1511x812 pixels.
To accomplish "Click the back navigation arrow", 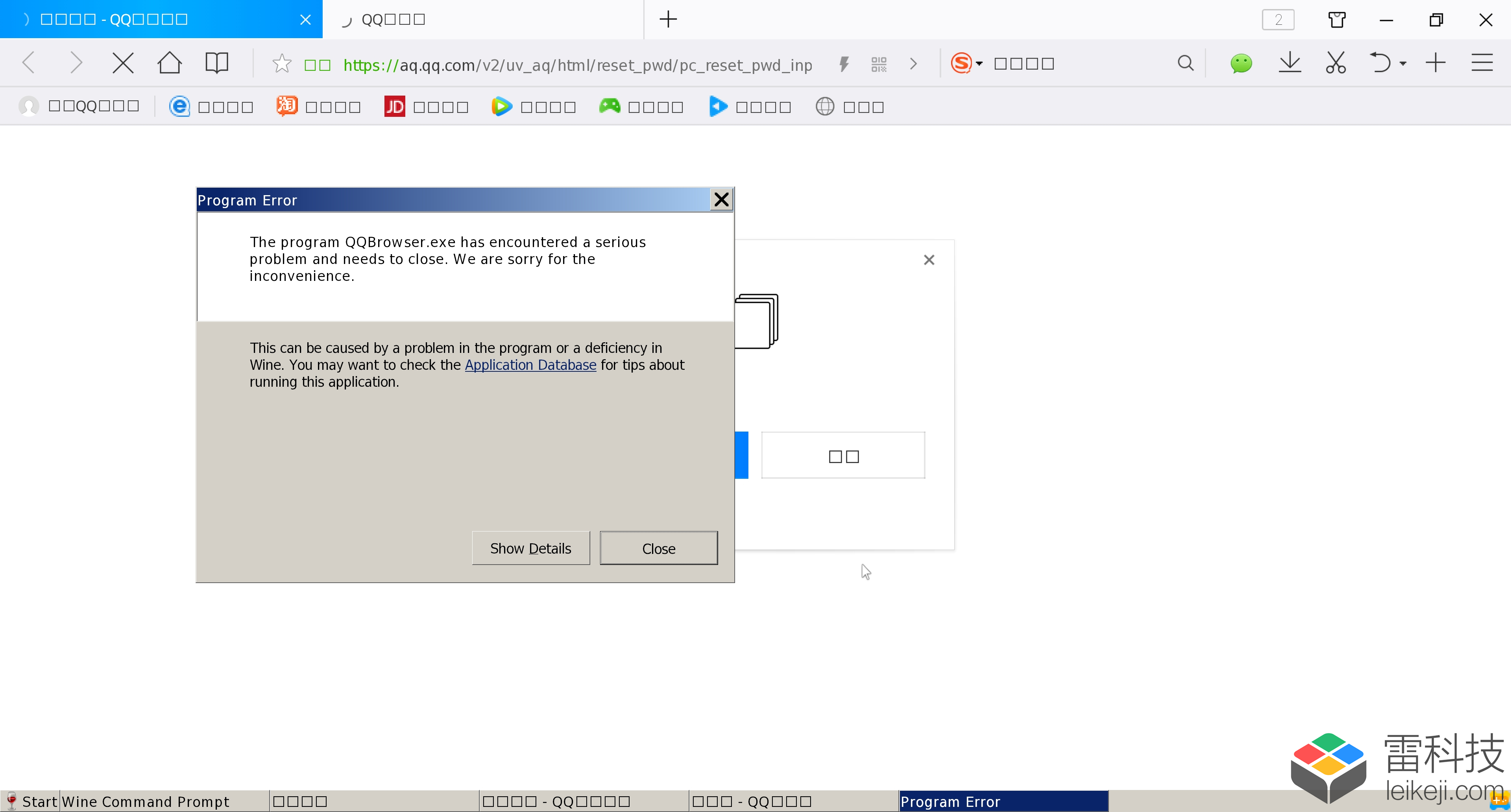I will tap(30, 63).
